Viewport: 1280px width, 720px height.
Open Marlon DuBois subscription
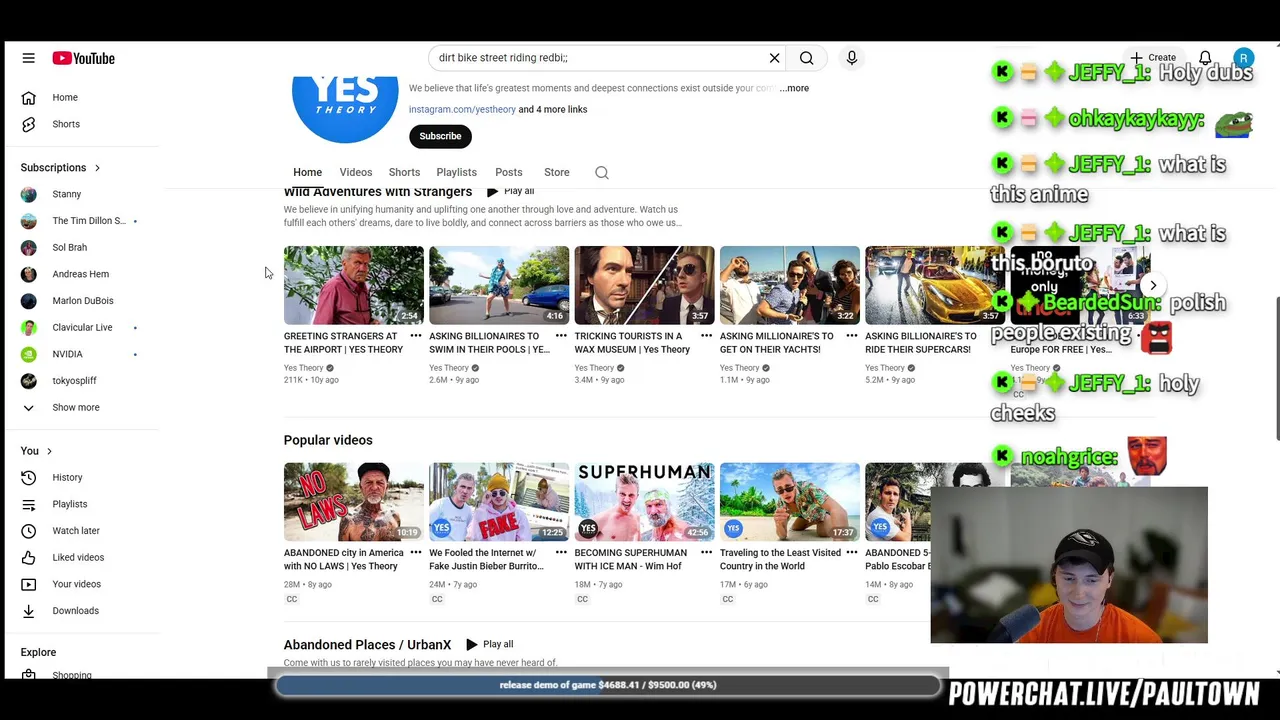(x=82, y=300)
